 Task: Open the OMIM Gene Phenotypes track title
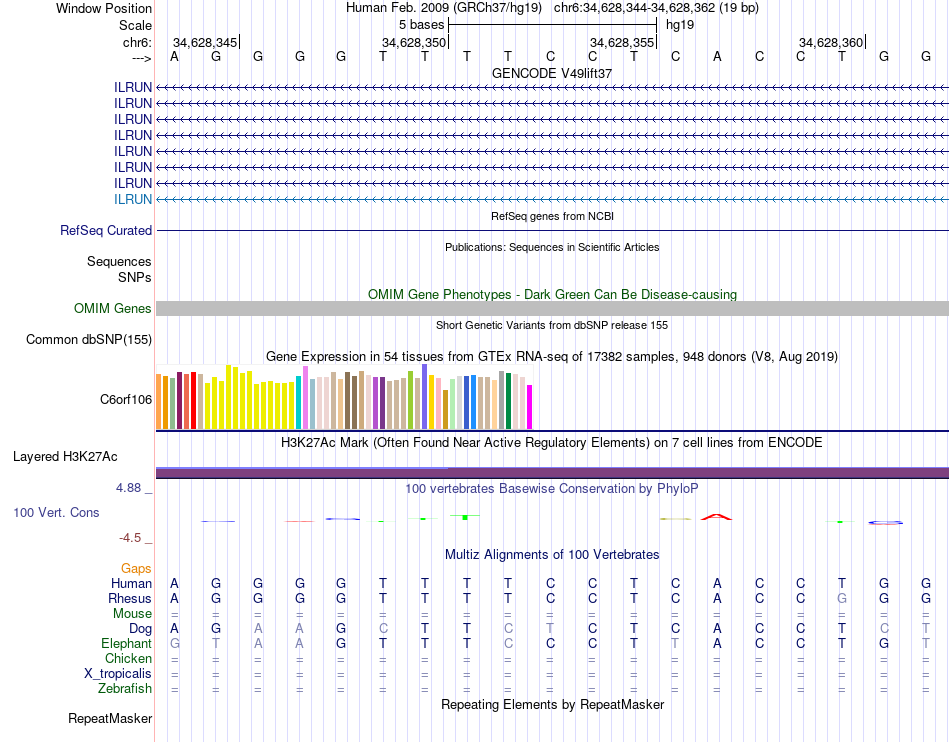(x=552, y=294)
